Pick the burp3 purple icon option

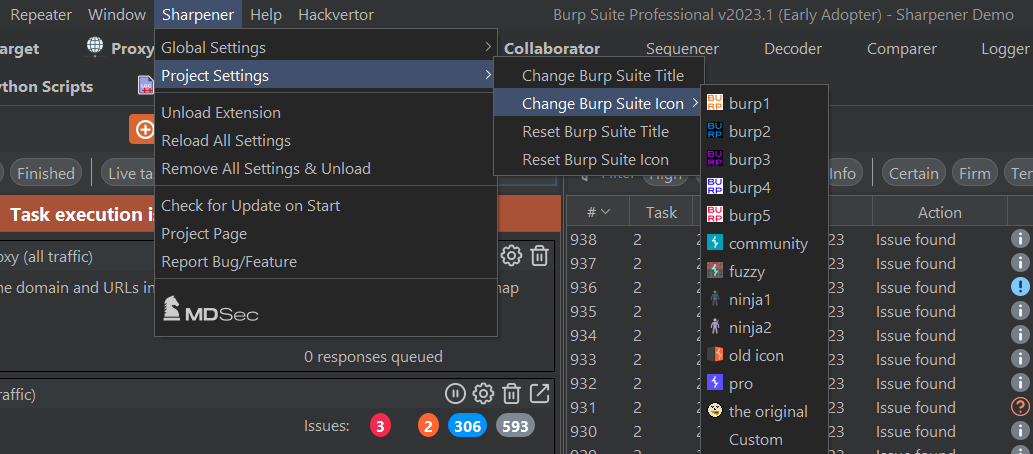click(x=763, y=159)
